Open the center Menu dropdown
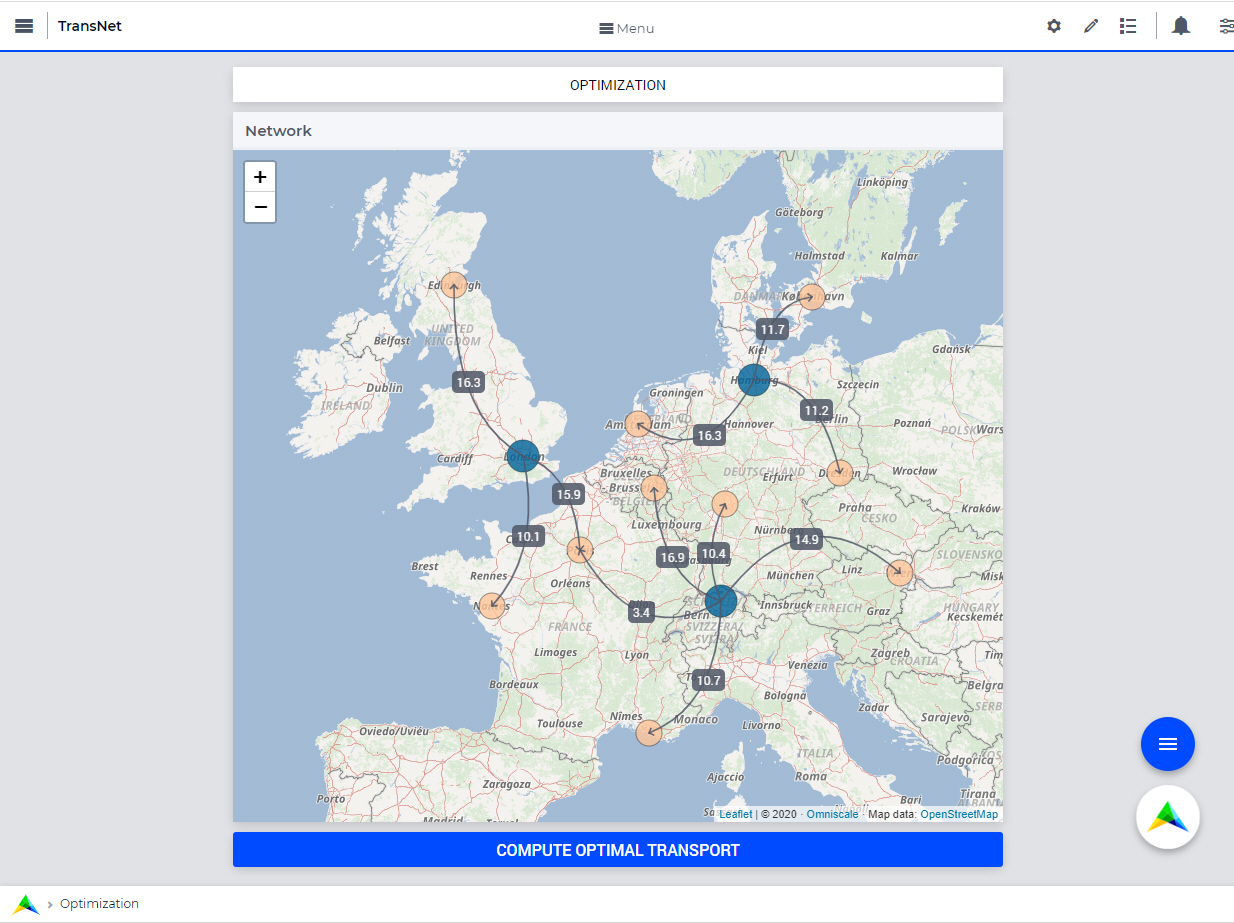 (x=626, y=28)
